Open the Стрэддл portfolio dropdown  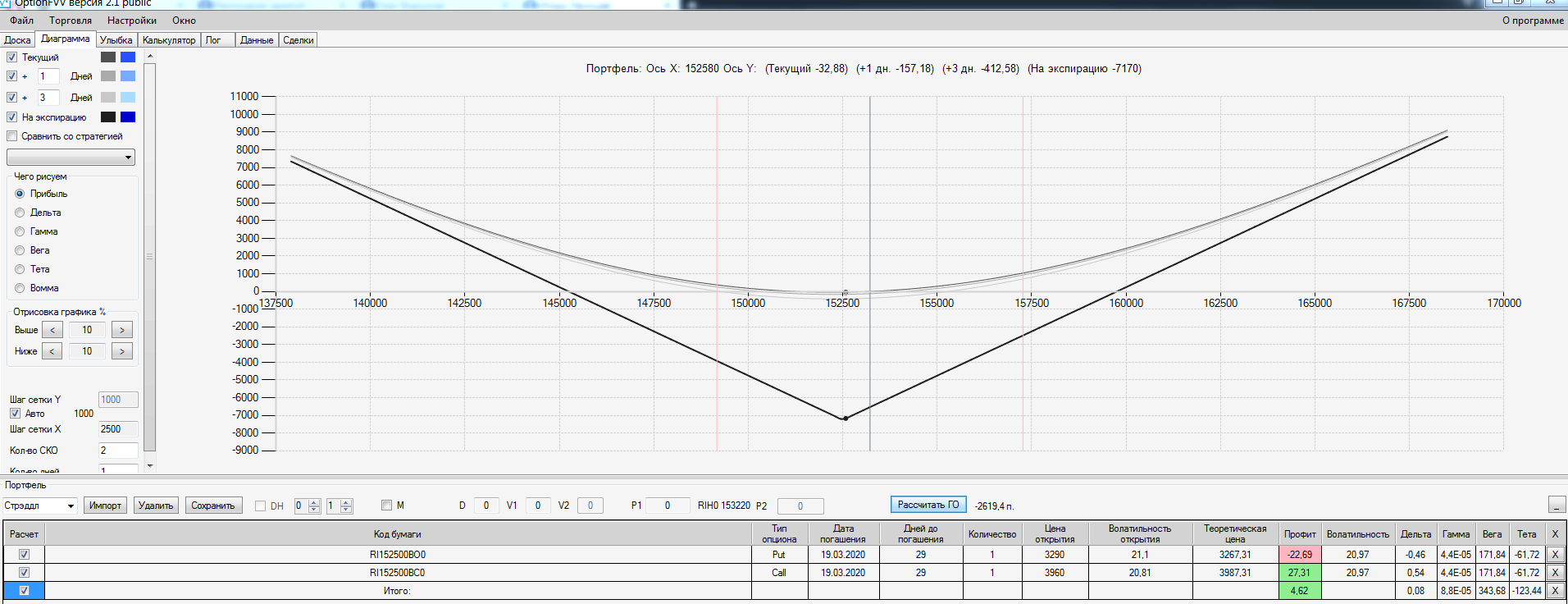[x=39, y=506]
